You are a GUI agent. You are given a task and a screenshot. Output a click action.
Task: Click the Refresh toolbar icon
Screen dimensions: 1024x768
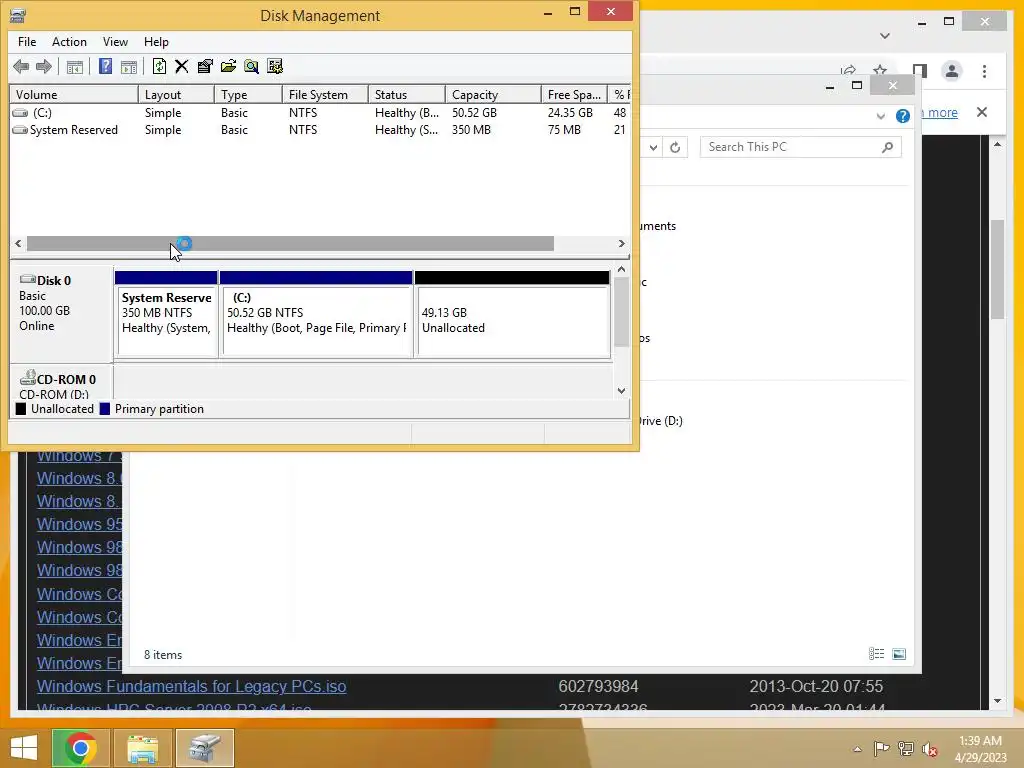coord(159,66)
